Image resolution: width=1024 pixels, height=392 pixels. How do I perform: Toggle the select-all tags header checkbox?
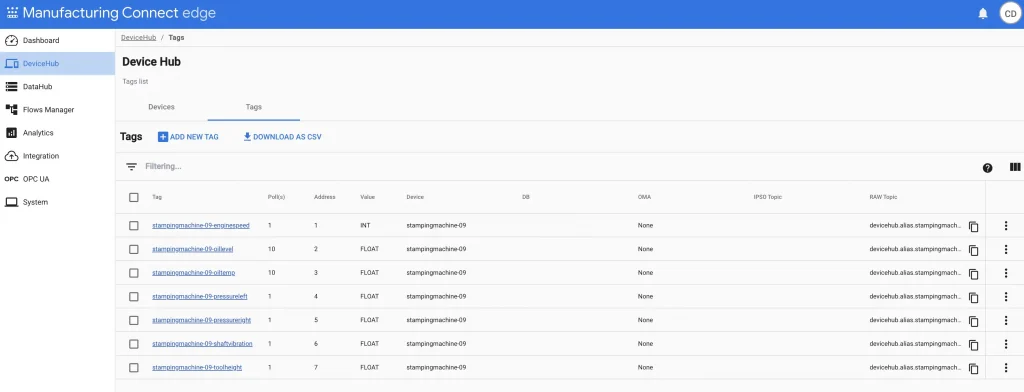click(134, 197)
